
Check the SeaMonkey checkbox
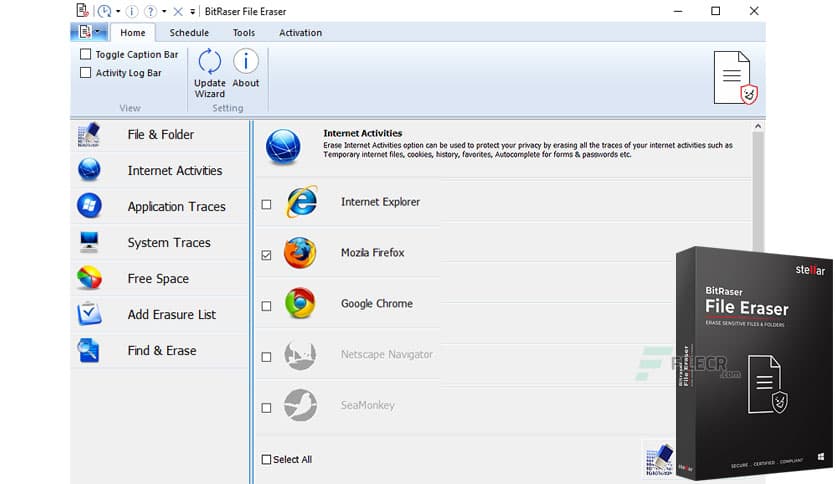coord(267,408)
